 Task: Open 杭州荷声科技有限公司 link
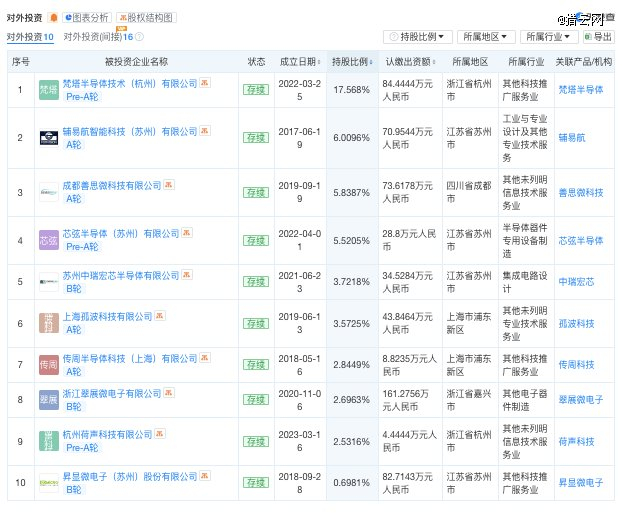point(108,435)
